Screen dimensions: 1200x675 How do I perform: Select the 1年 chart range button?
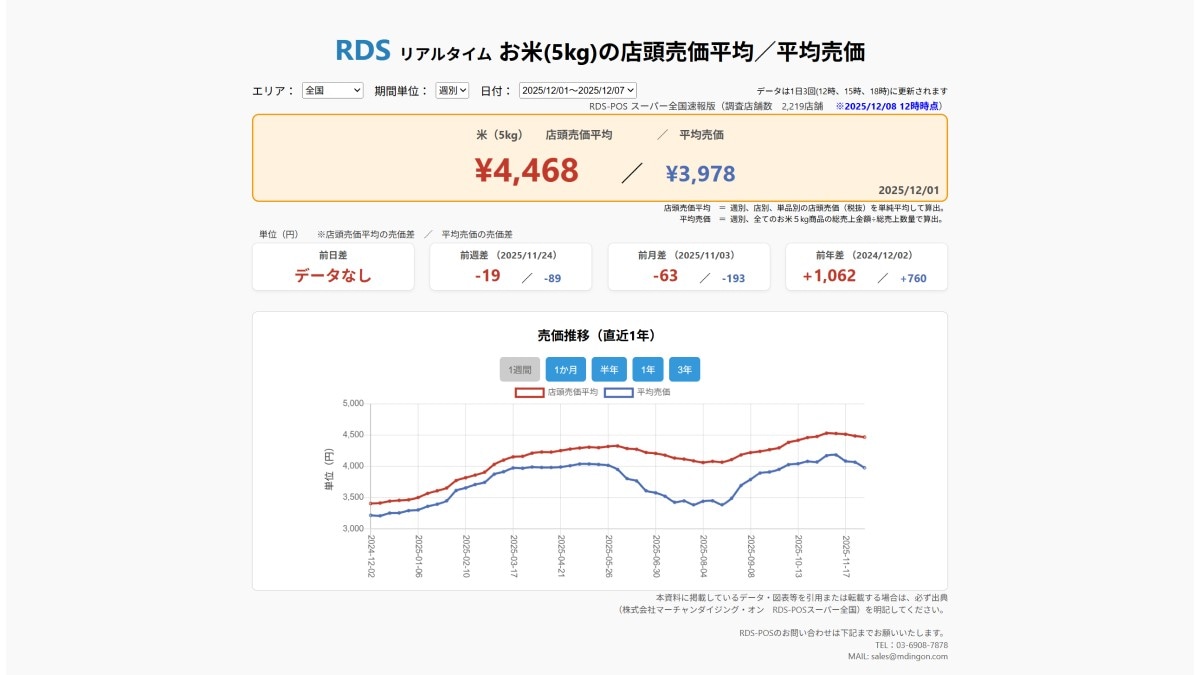[x=648, y=369]
